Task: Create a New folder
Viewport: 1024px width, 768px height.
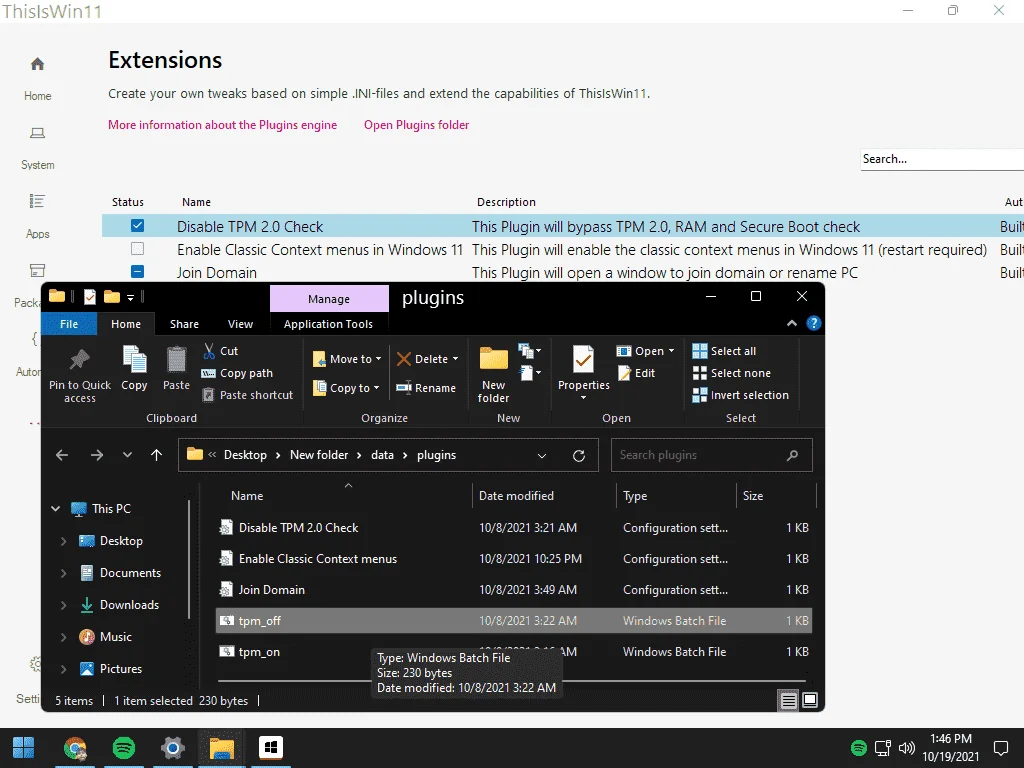Action: 494,375
